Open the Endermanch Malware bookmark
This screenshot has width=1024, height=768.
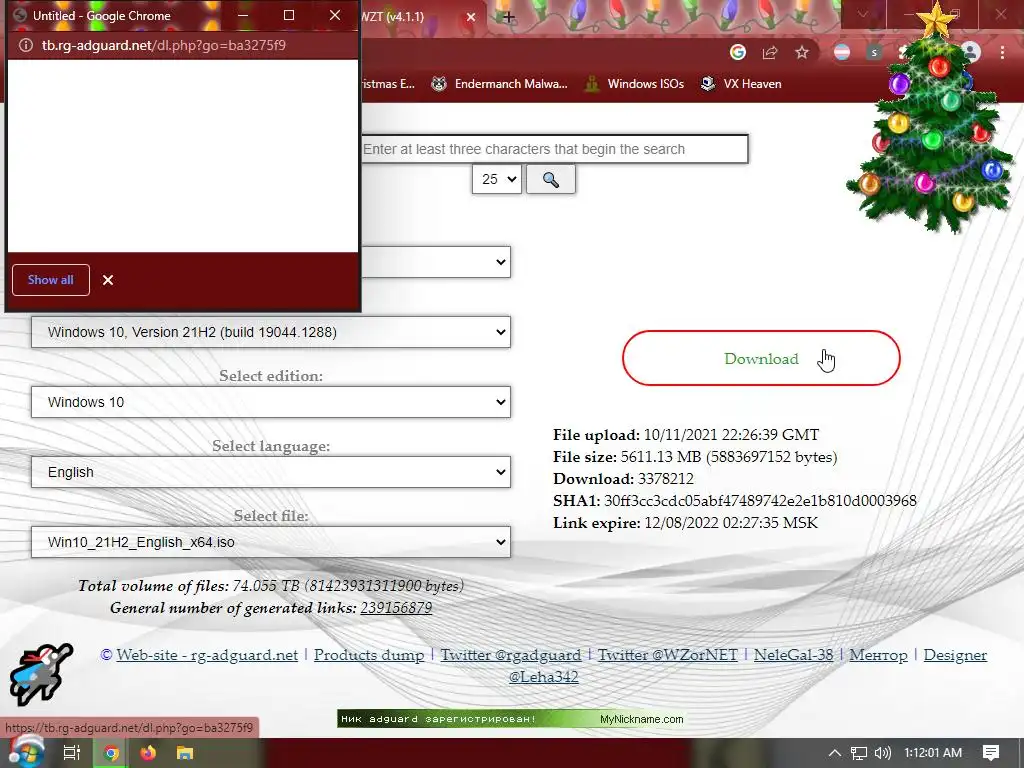[500, 84]
